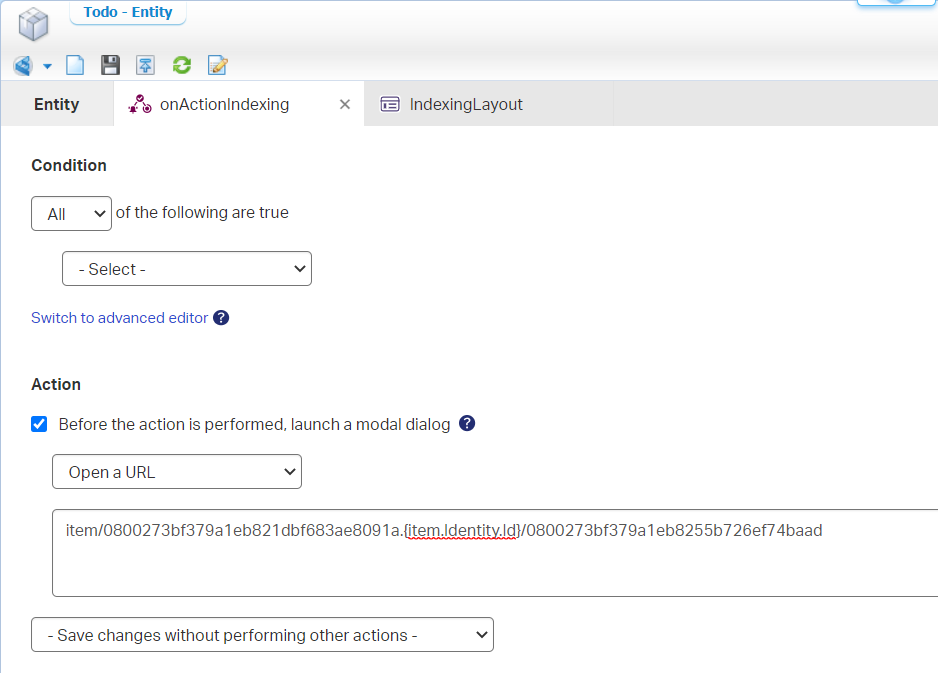The image size is (938, 673).
Task: Click the blue back arrow icon
Action: [23, 66]
